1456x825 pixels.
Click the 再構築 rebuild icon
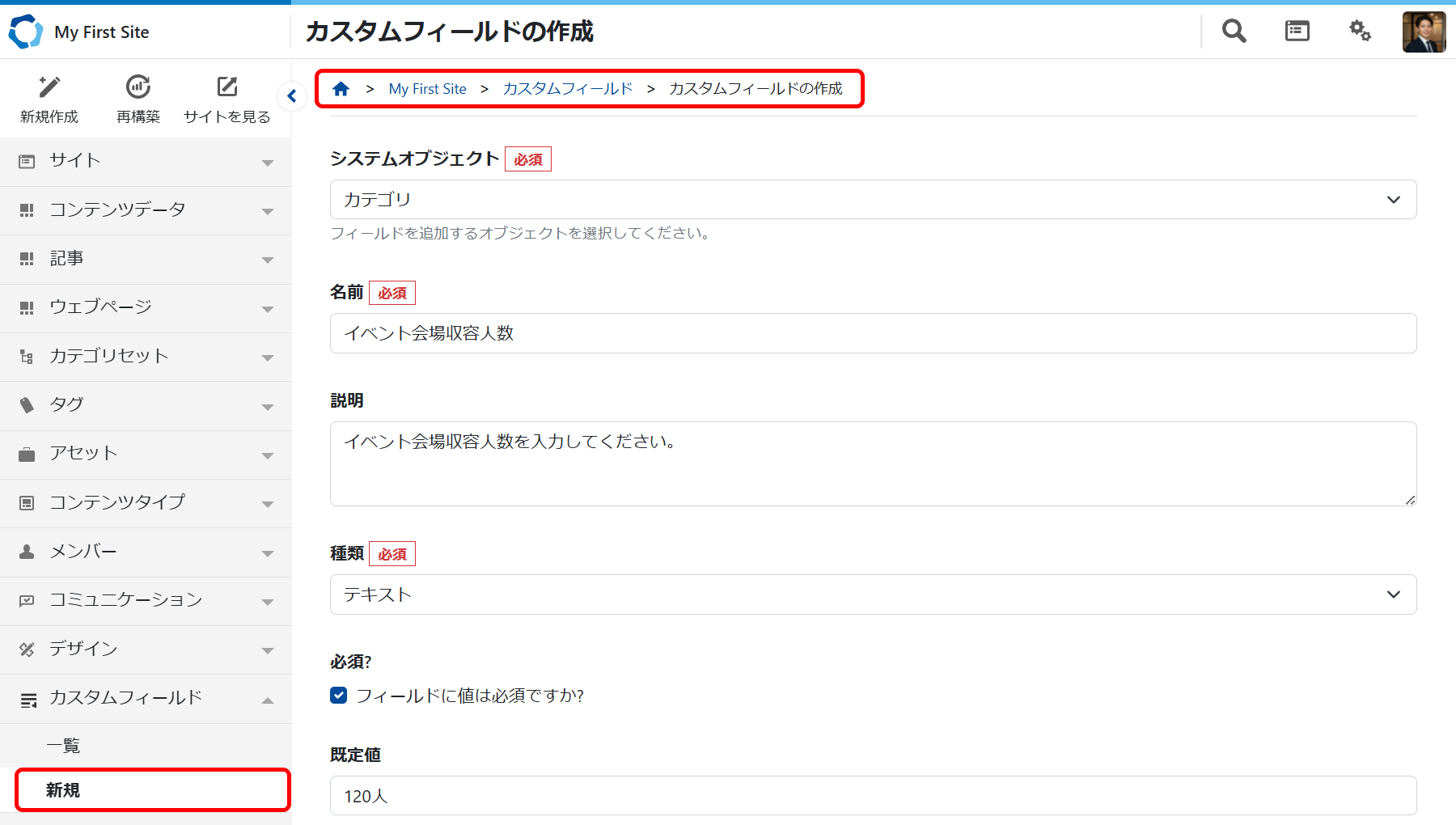[x=138, y=87]
